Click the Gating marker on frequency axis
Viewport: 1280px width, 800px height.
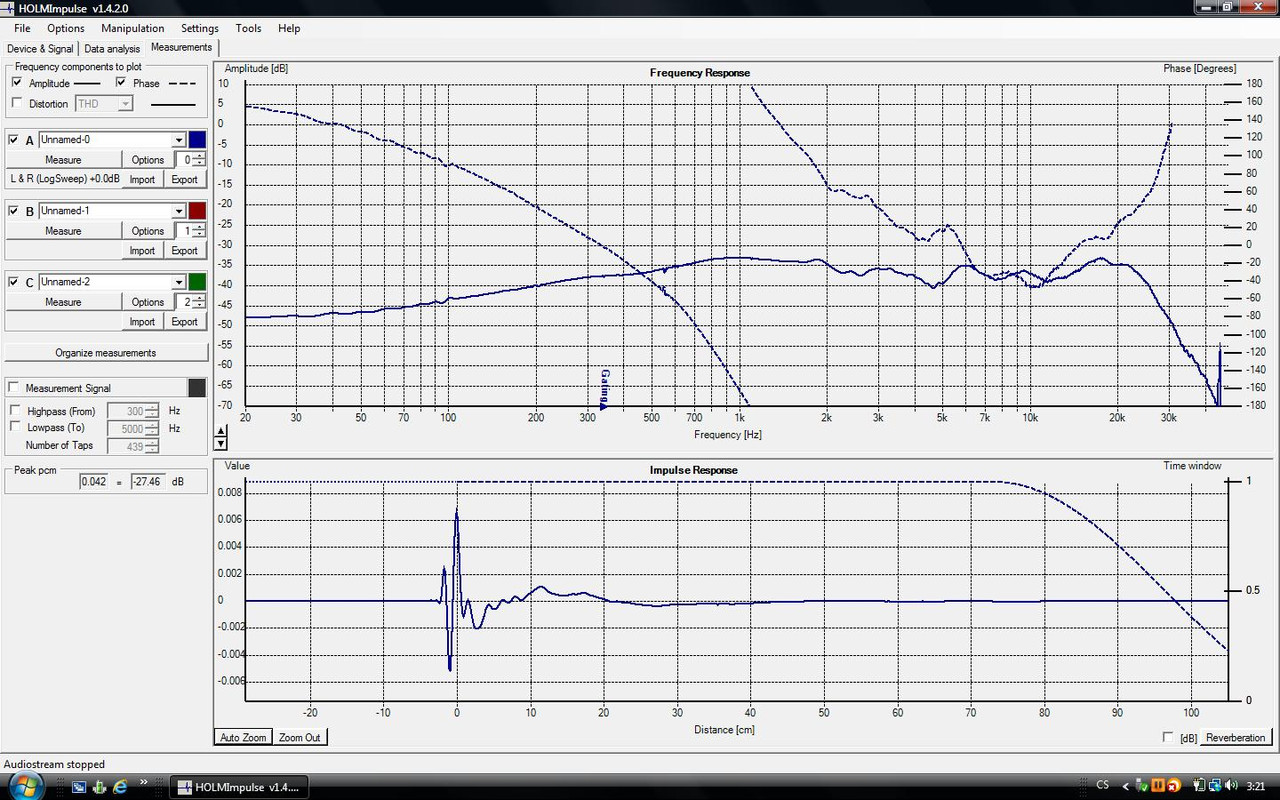pyautogui.click(x=604, y=389)
